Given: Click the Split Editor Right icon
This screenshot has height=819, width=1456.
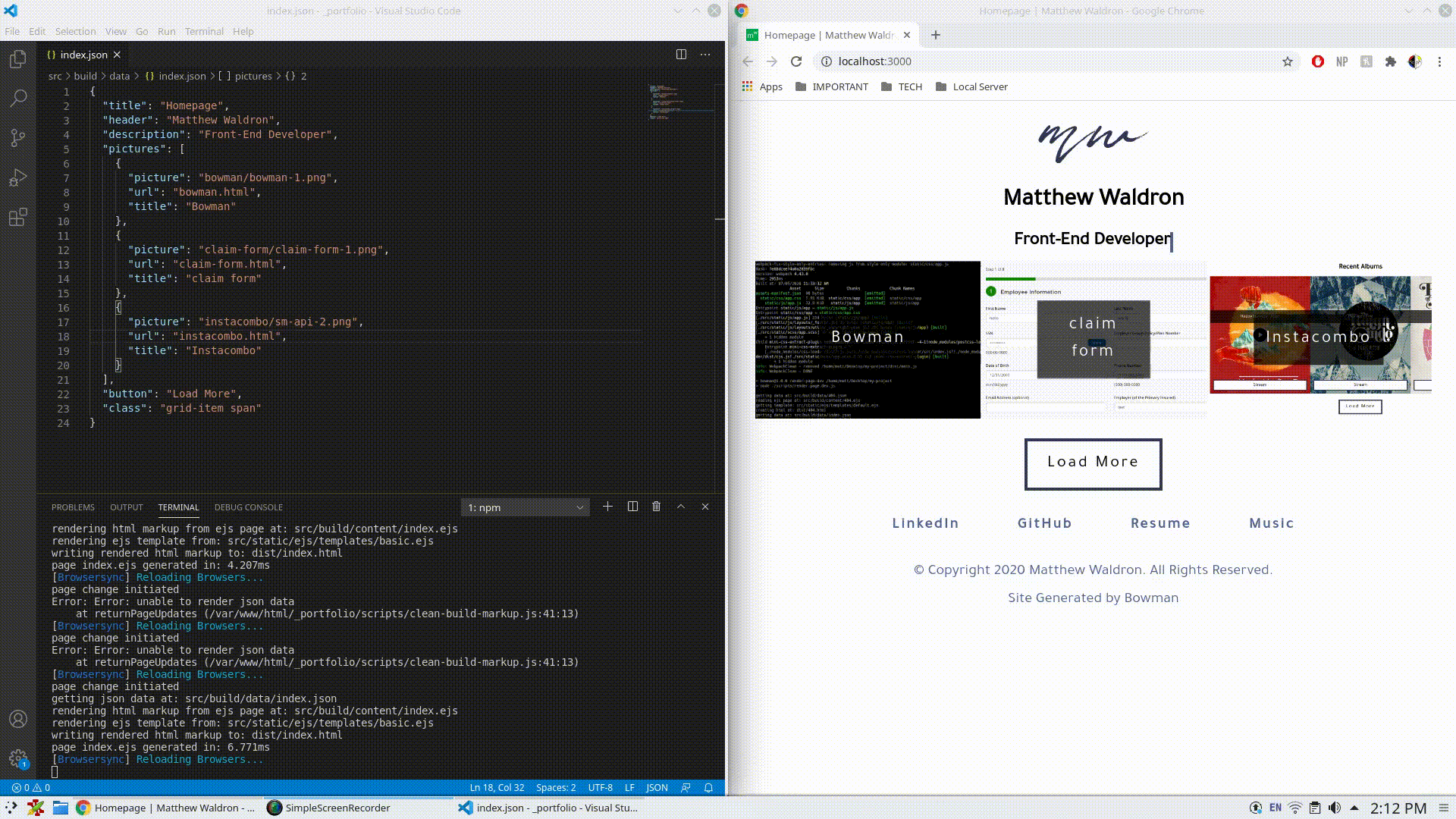Looking at the screenshot, I should pos(681,55).
